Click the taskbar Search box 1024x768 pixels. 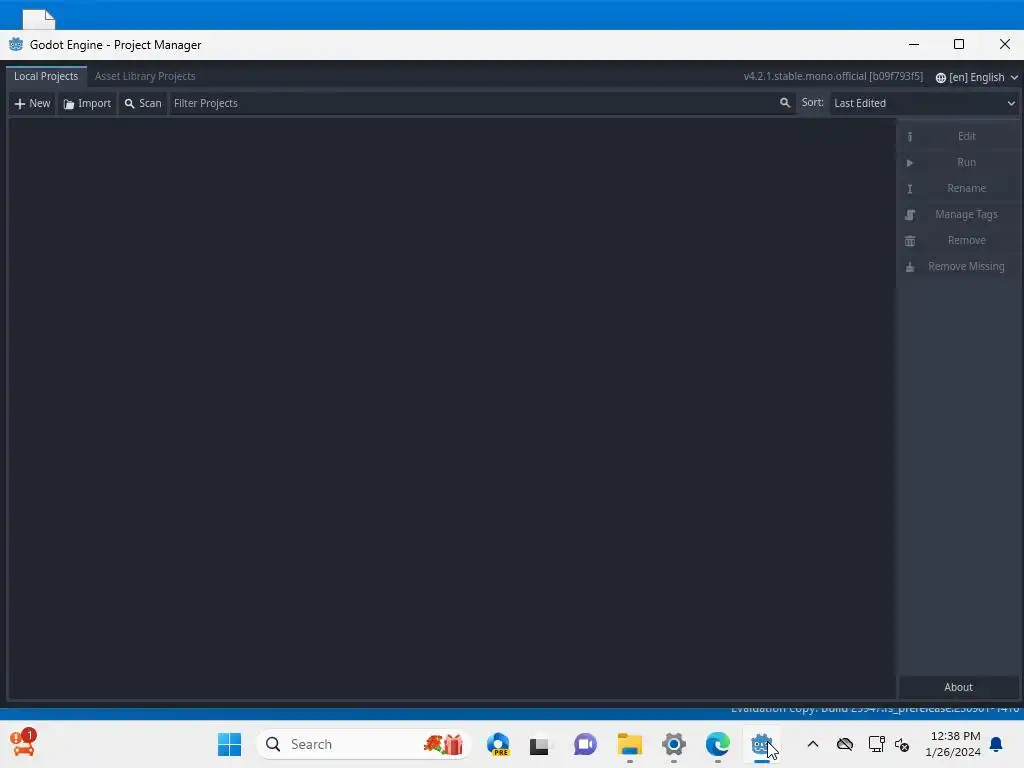point(364,744)
